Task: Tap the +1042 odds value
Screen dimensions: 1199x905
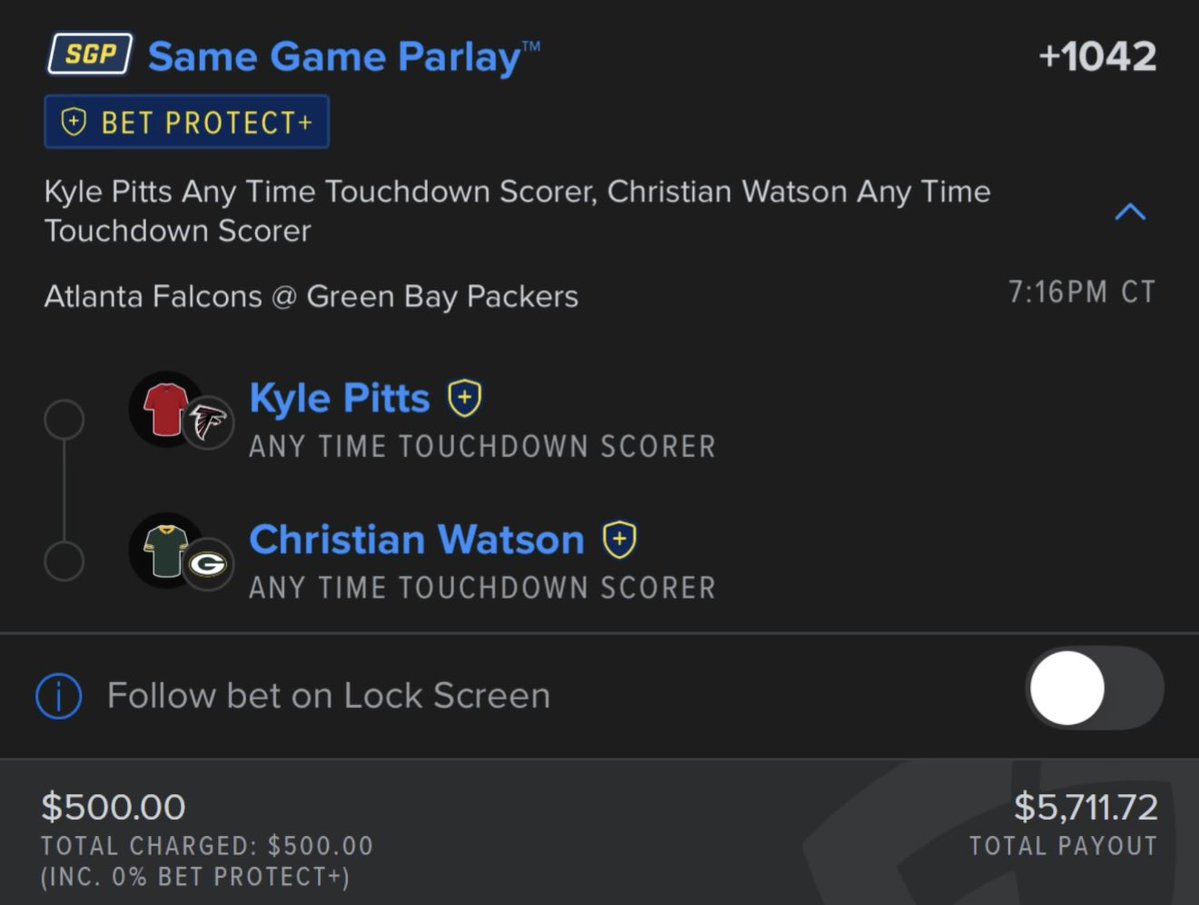Action: coord(1097,57)
